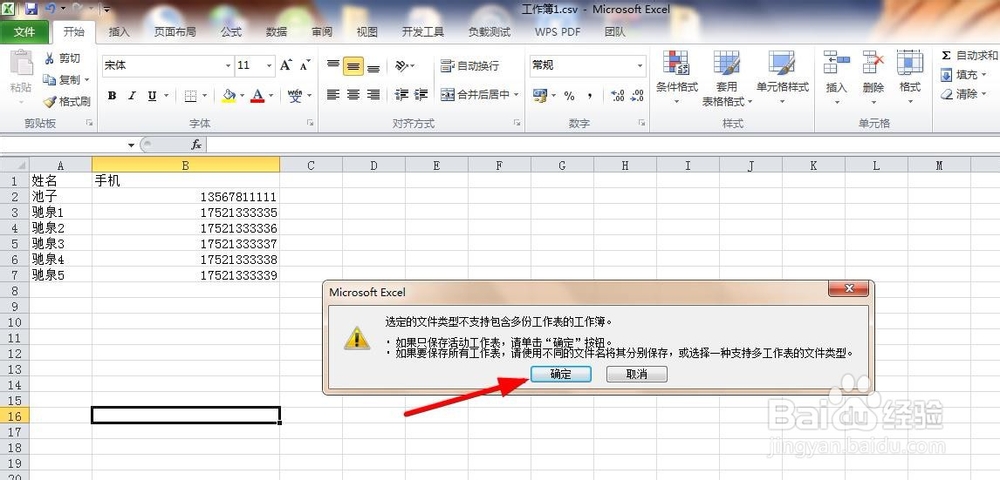Apply cell borders icon

190,96
